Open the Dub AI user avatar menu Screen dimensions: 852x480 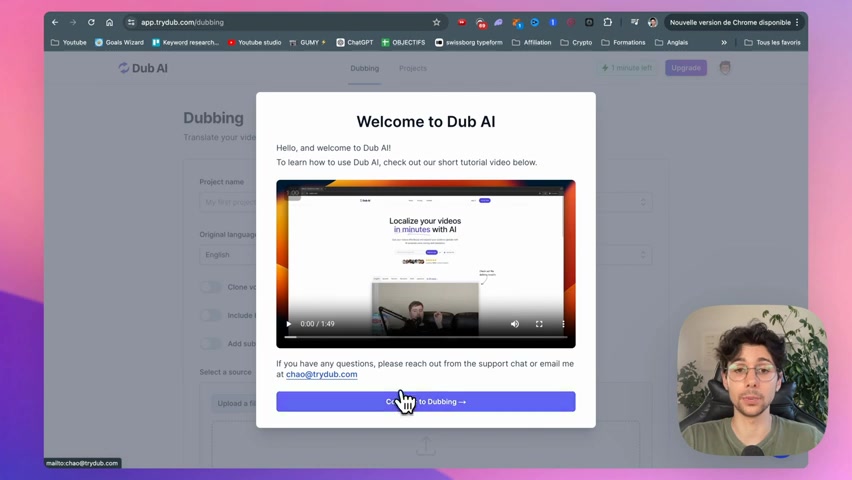725,68
